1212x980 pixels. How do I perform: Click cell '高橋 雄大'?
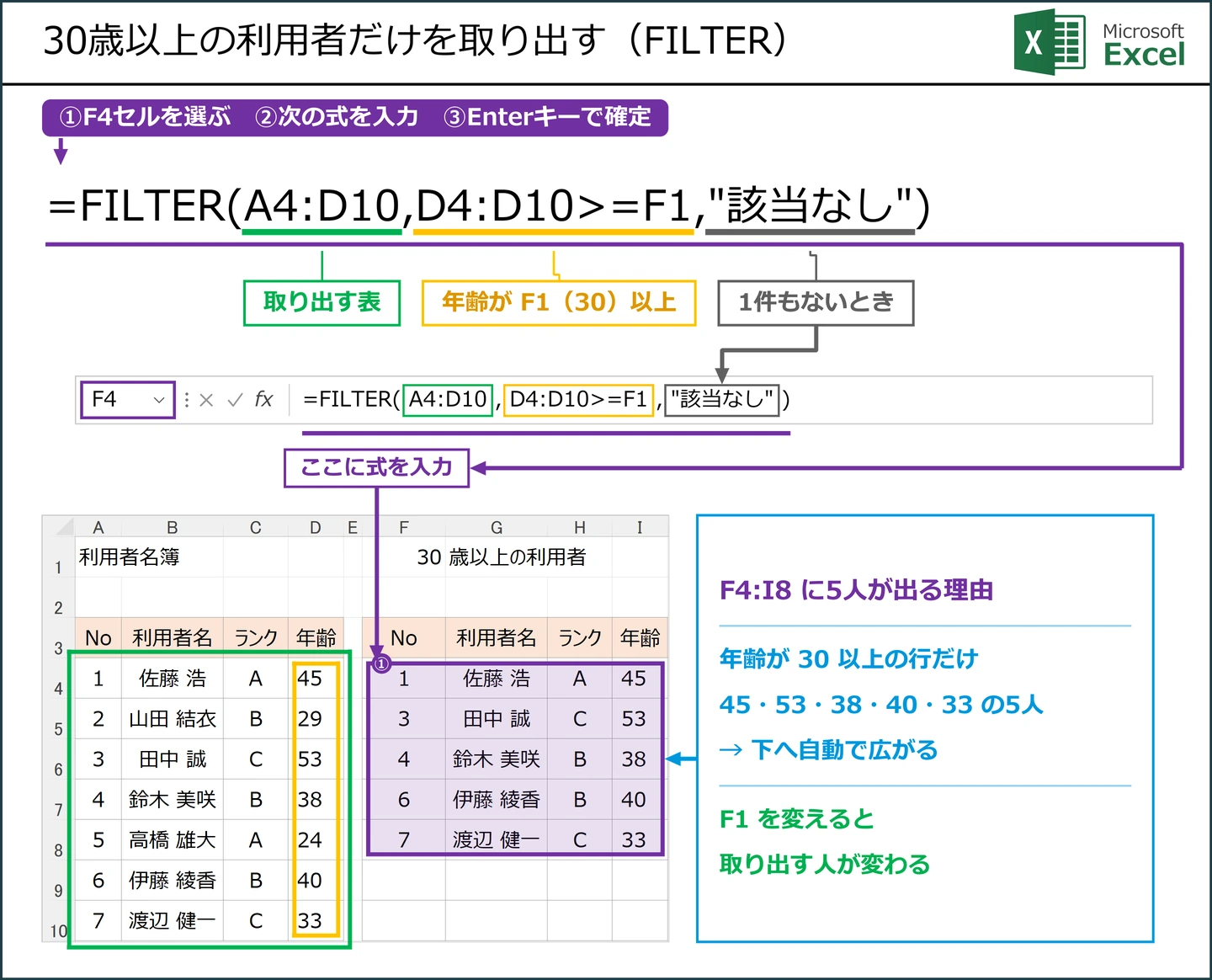(x=173, y=840)
